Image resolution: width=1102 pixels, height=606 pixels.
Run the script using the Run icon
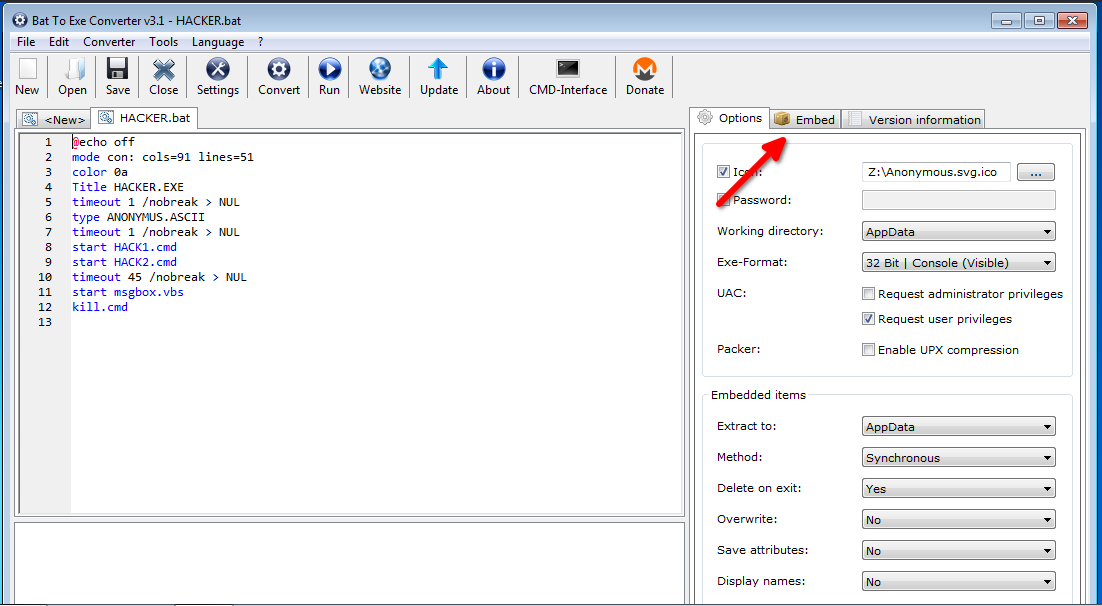[x=330, y=77]
